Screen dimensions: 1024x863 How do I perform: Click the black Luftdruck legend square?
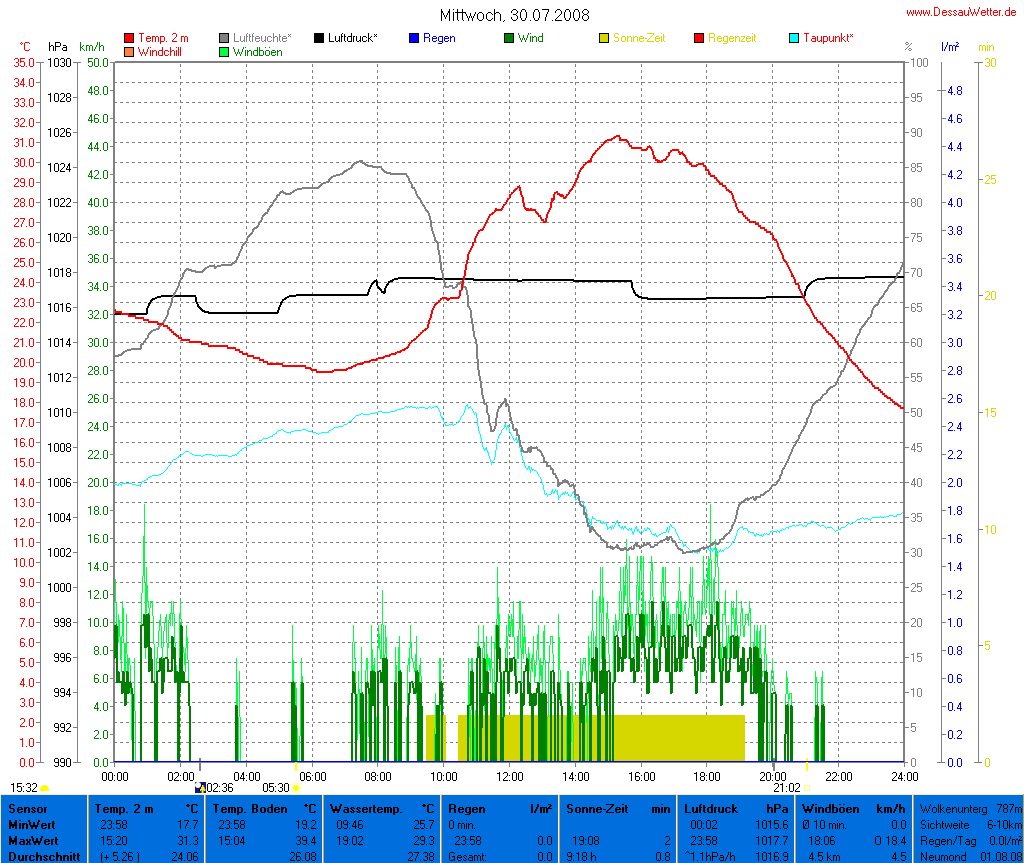click(319, 38)
